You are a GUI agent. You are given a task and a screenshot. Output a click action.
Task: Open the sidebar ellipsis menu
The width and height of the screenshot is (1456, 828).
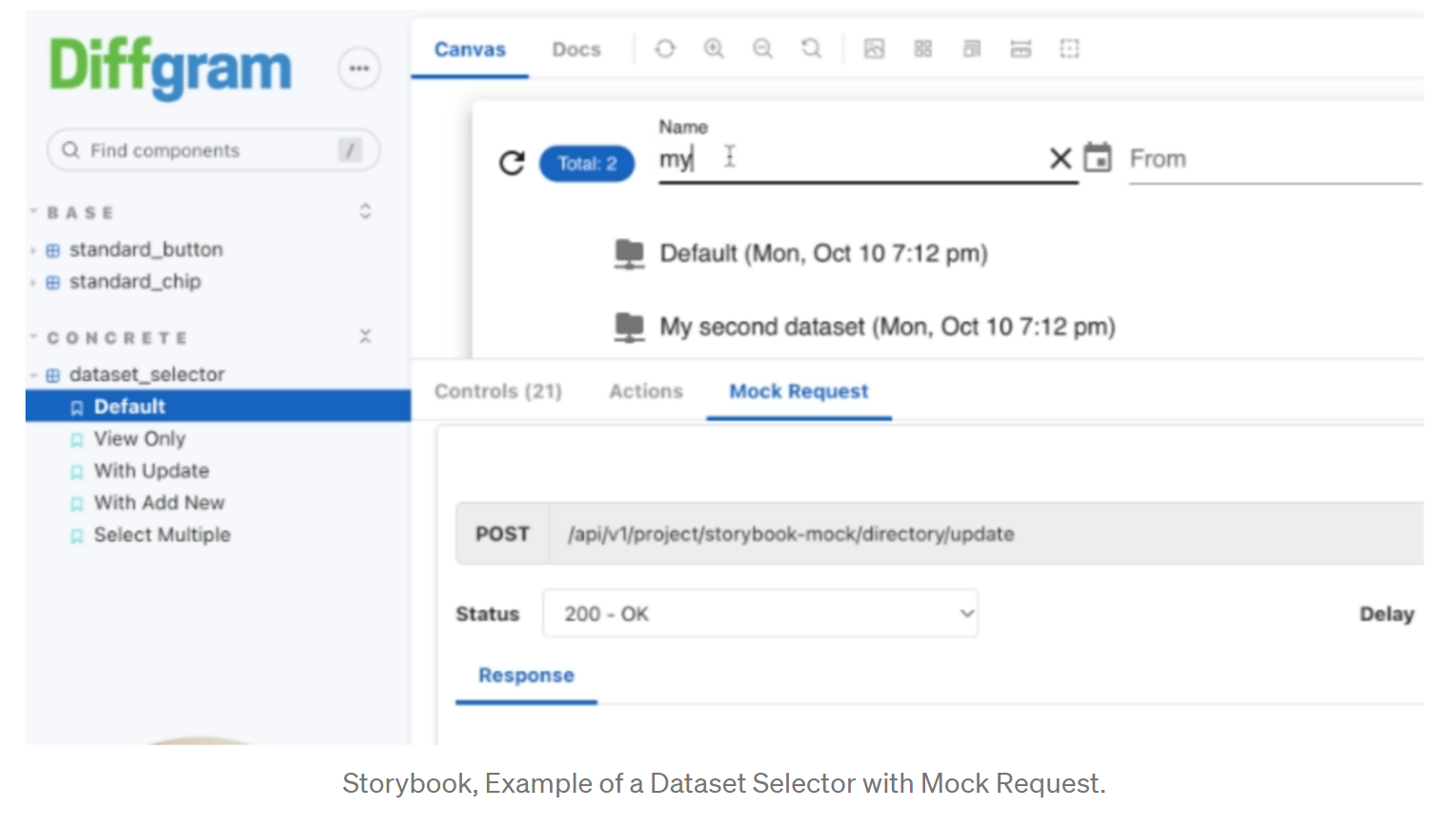359,69
